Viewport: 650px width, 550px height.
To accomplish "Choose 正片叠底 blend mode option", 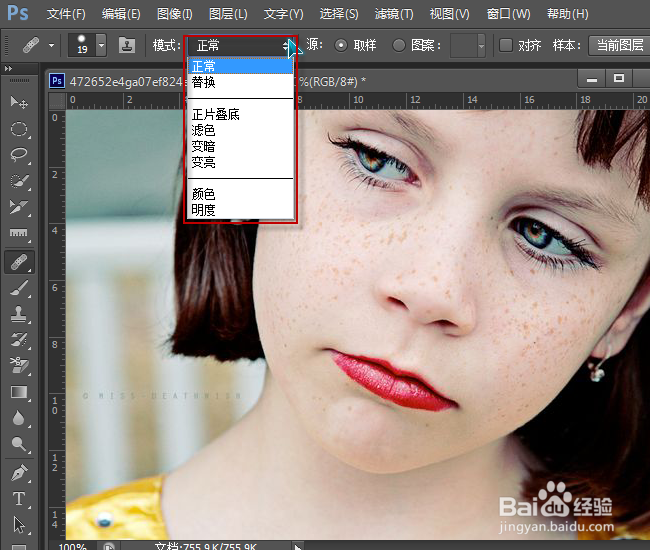I will [x=240, y=114].
